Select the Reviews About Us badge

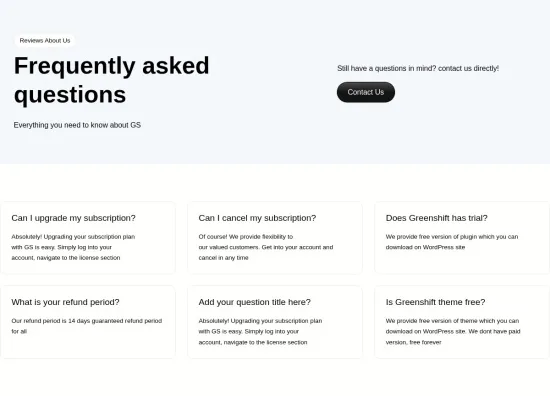click(45, 41)
